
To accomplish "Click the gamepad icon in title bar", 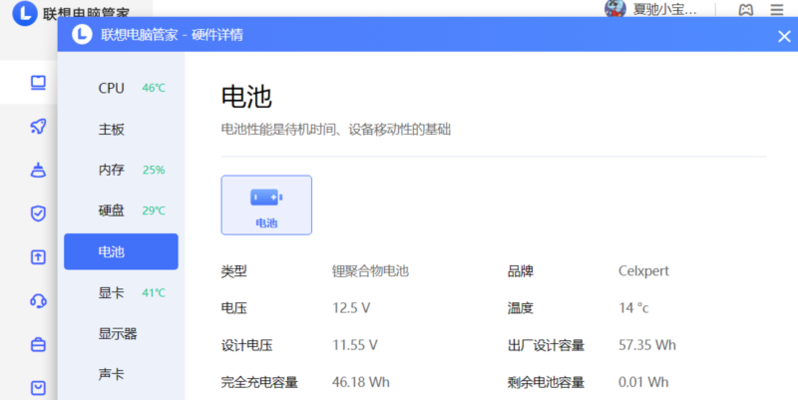I will tap(745, 10).
